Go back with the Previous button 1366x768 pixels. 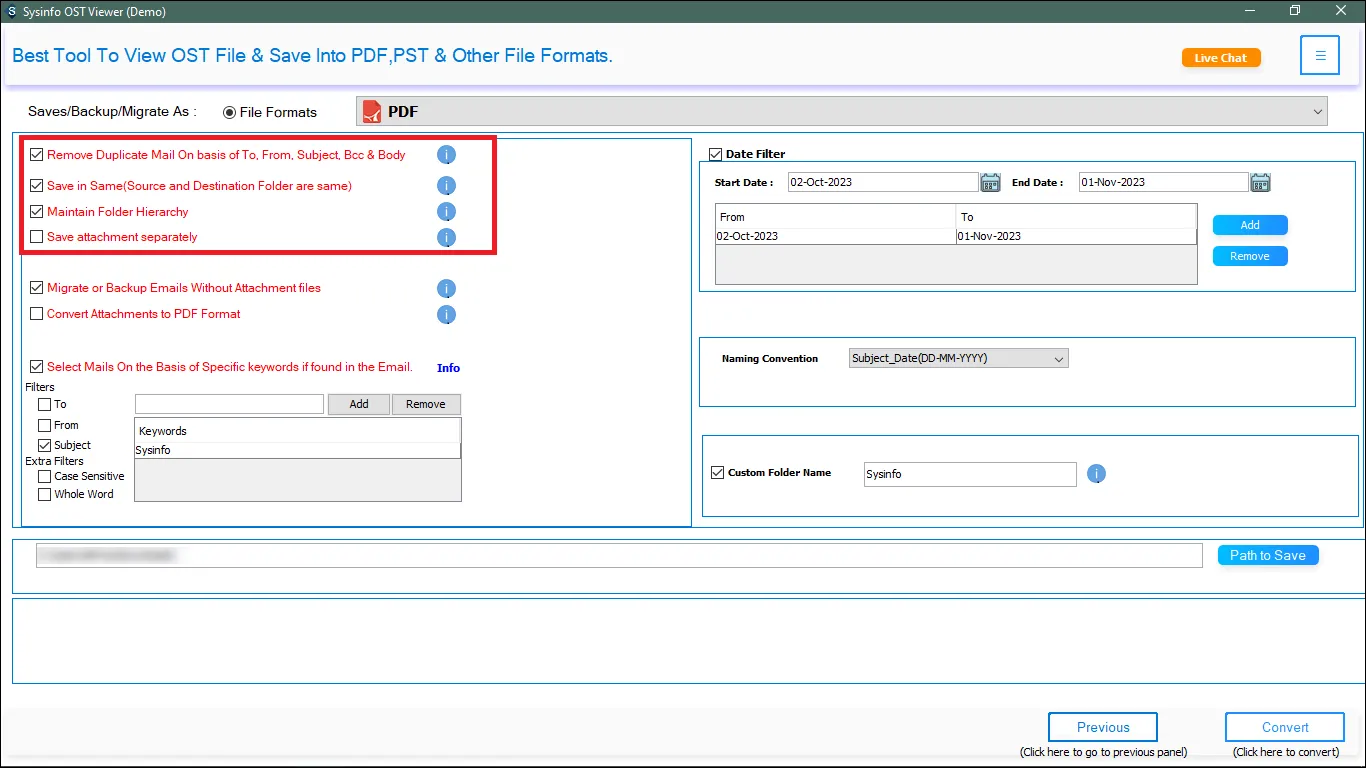tap(1102, 727)
